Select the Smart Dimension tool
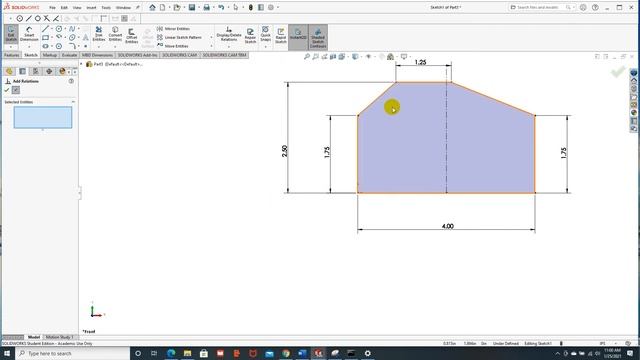This screenshot has width=640, height=360. [29, 34]
